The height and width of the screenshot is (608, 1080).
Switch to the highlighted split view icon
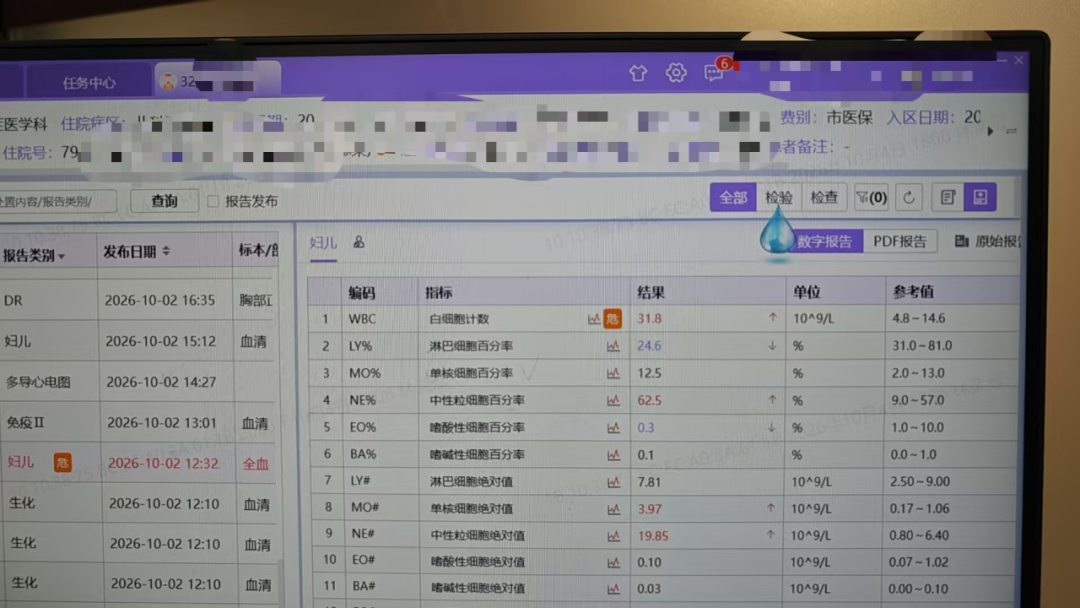pos(980,198)
